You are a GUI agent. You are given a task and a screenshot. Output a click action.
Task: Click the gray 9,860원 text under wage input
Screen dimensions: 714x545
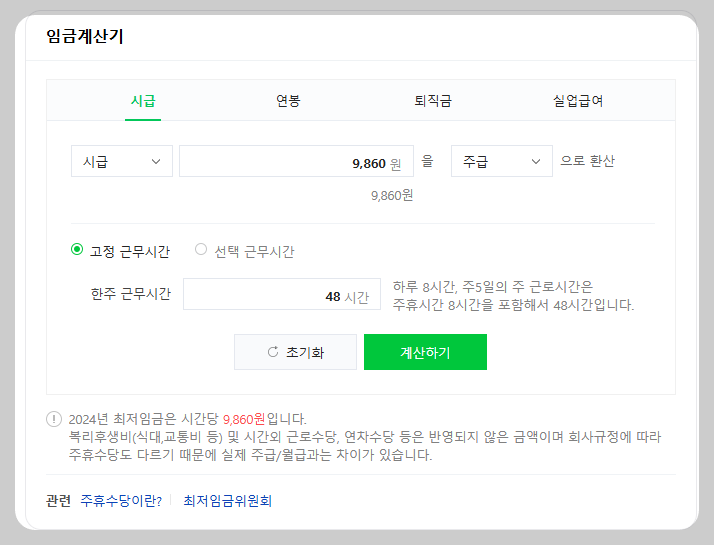[392, 196]
